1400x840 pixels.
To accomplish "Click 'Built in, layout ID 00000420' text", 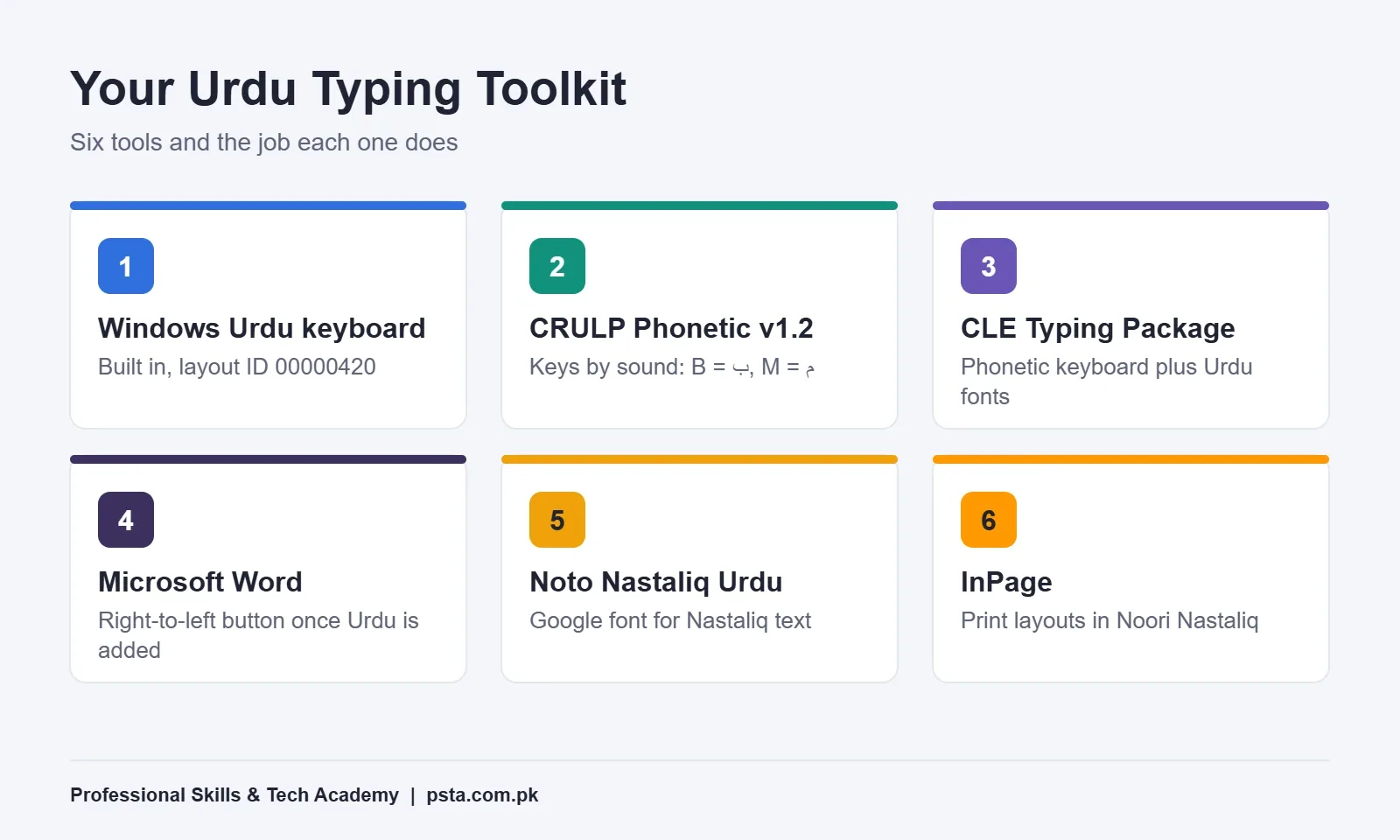I will coord(237,367).
